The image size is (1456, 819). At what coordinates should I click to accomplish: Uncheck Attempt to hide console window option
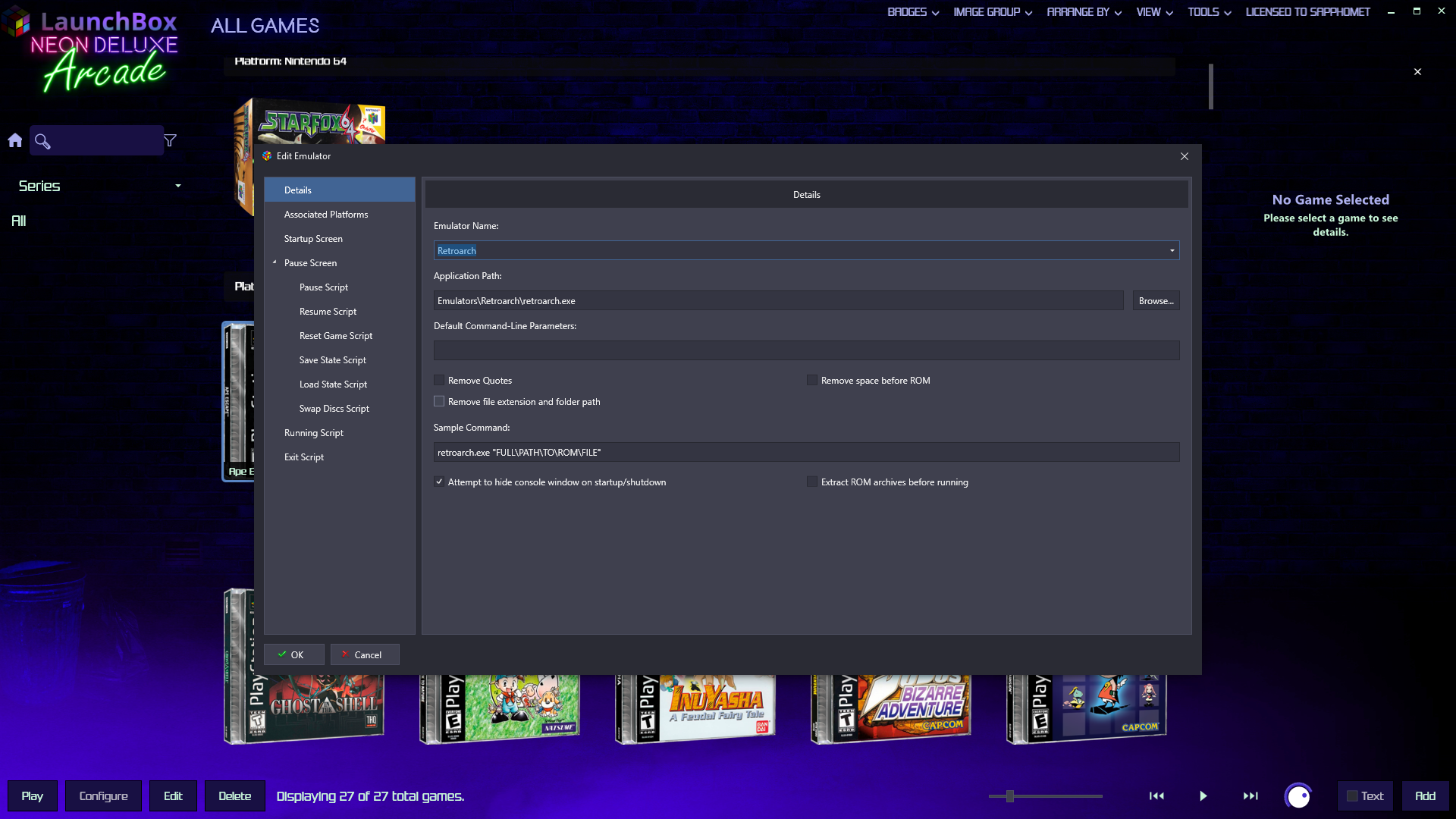tap(439, 482)
